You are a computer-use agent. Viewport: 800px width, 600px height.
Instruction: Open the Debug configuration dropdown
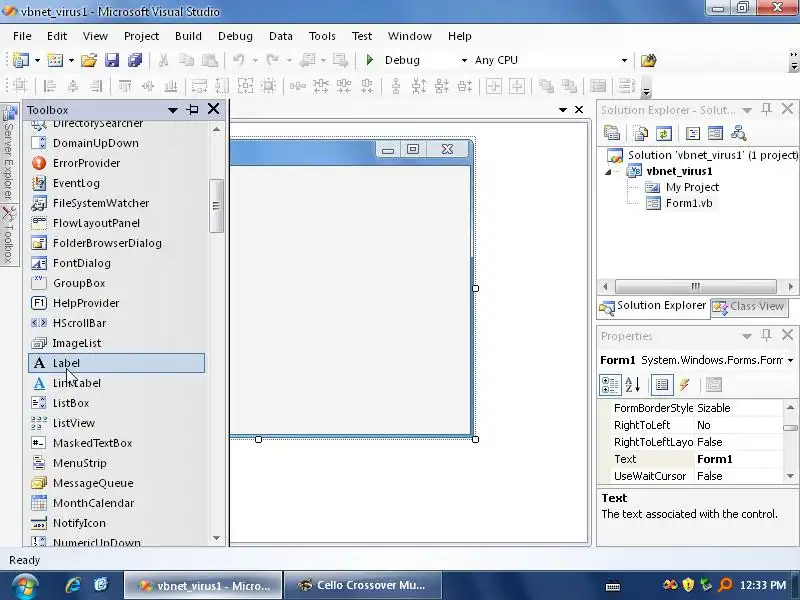pos(464,60)
